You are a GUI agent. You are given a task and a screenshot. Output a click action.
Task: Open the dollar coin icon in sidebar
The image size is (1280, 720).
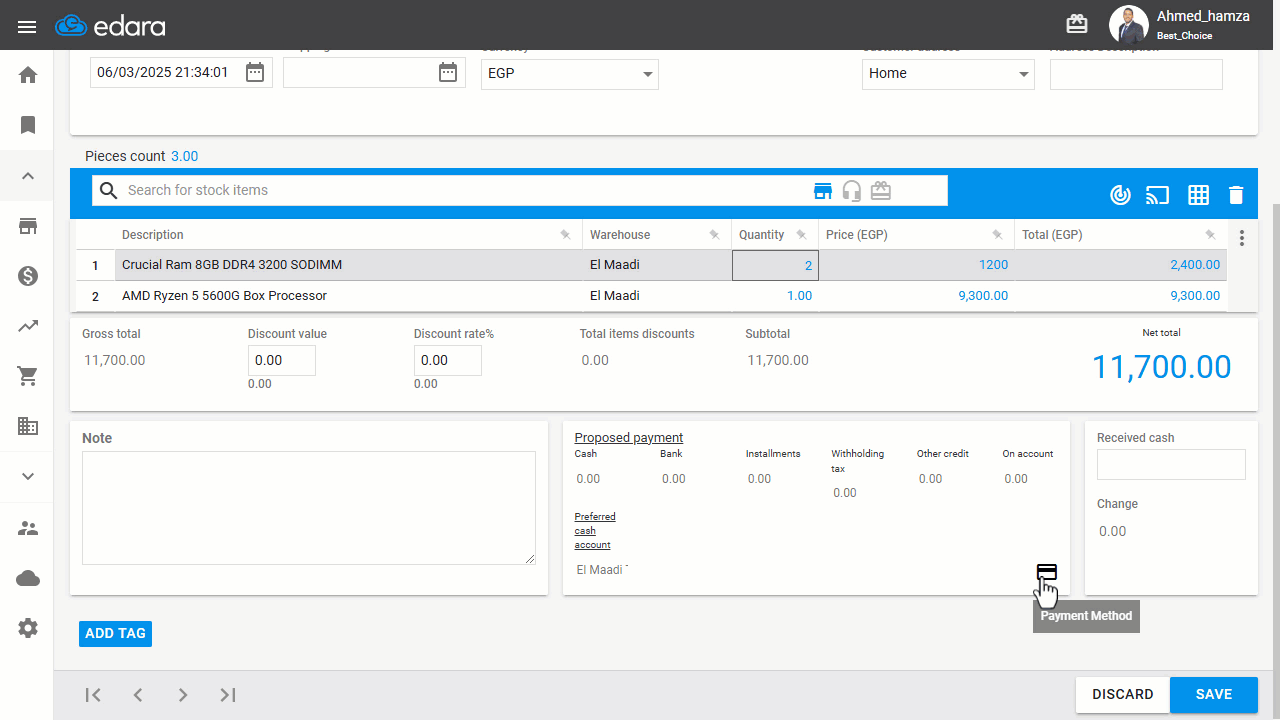pyautogui.click(x=28, y=276)
